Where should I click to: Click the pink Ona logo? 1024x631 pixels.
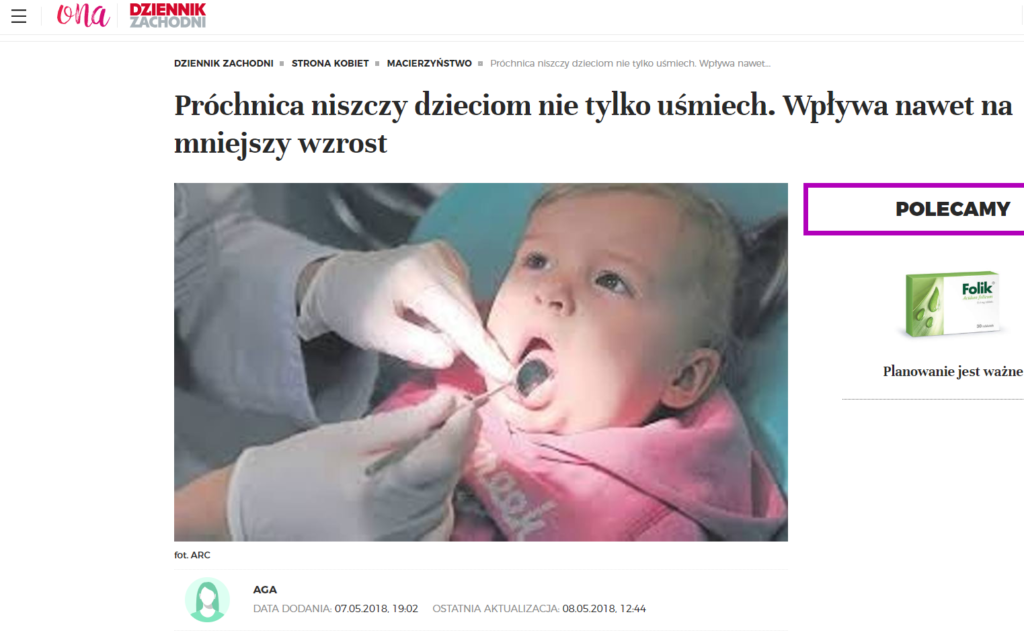click(x=82, y=15)
